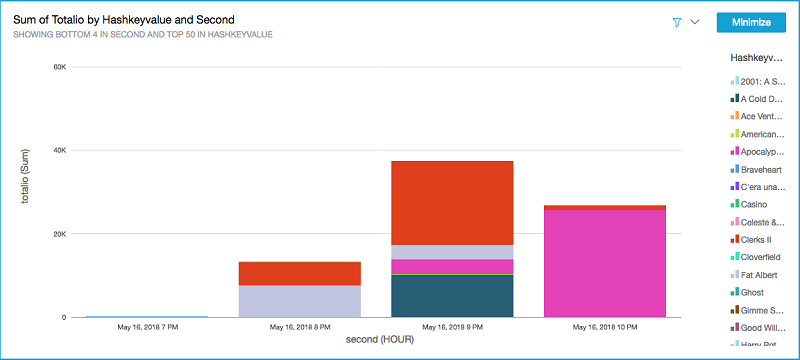Select the large magenta segment in 10 PM bar
Screen dimensions: 800x360
(605, 264)
